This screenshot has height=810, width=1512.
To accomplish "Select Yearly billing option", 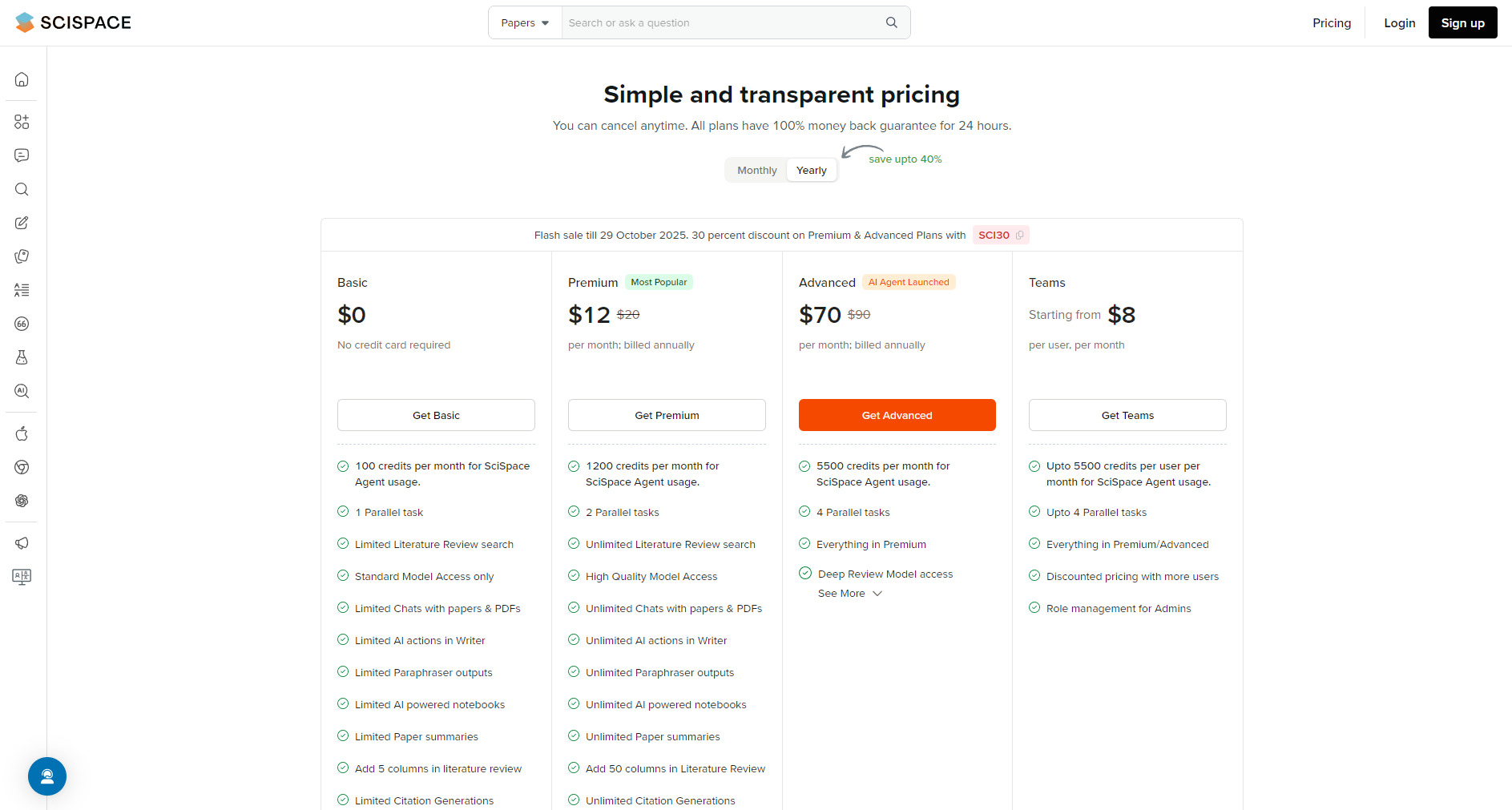I will pos(811,171).
